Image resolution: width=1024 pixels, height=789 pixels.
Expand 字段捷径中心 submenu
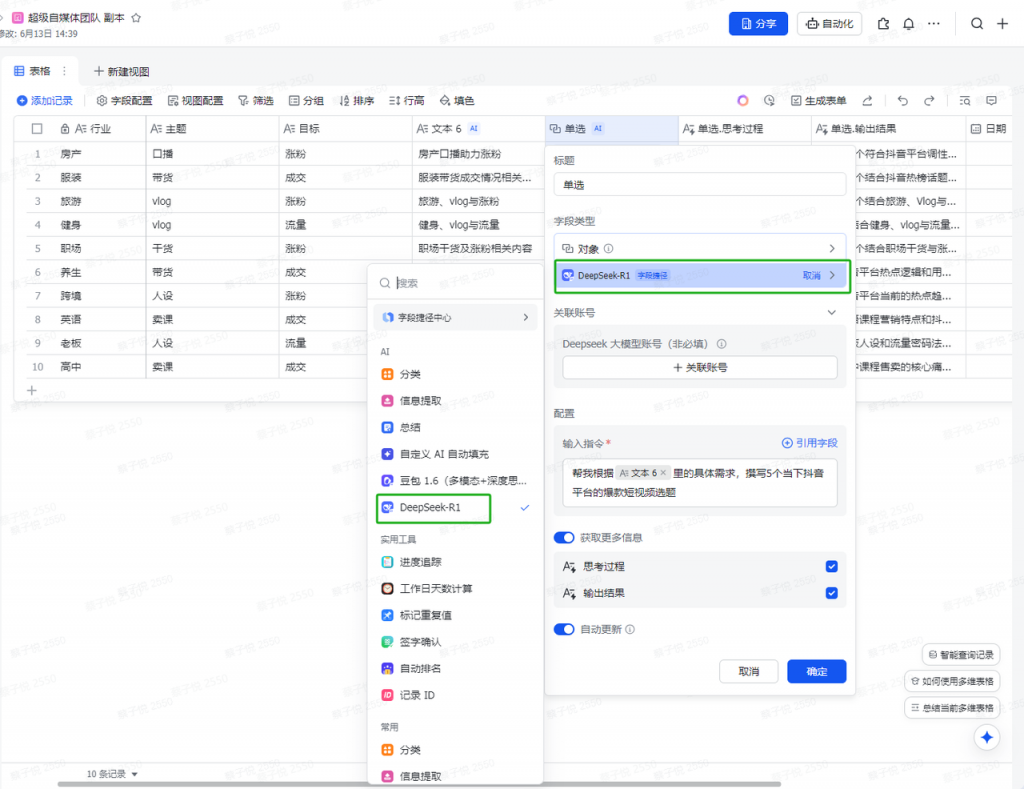456,317
